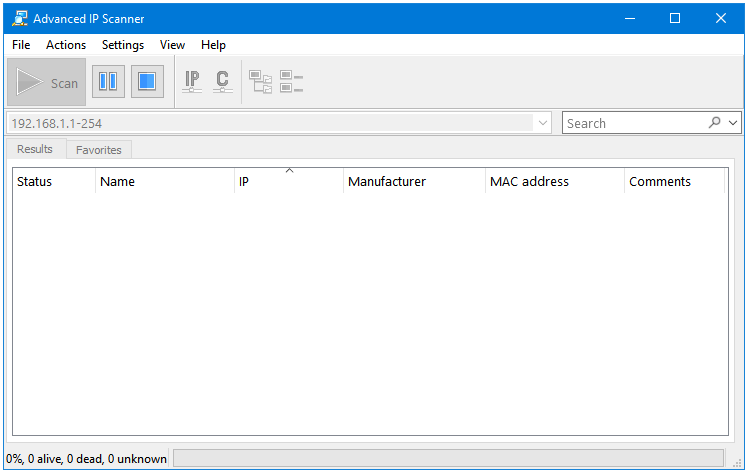This screenshot has height=472, width=747.
Task: Click the class C subnet toolbar icon
Action: pyautogui.click(x=222, y=81)
